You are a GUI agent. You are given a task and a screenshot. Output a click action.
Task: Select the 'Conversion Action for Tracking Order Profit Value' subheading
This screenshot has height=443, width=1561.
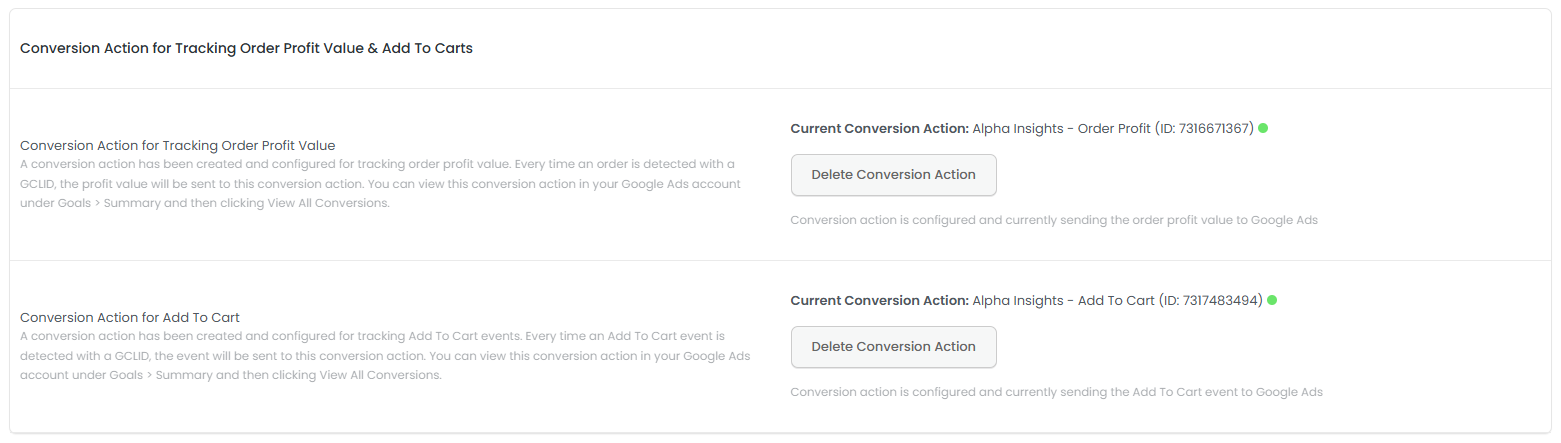[x=177, y=145]
